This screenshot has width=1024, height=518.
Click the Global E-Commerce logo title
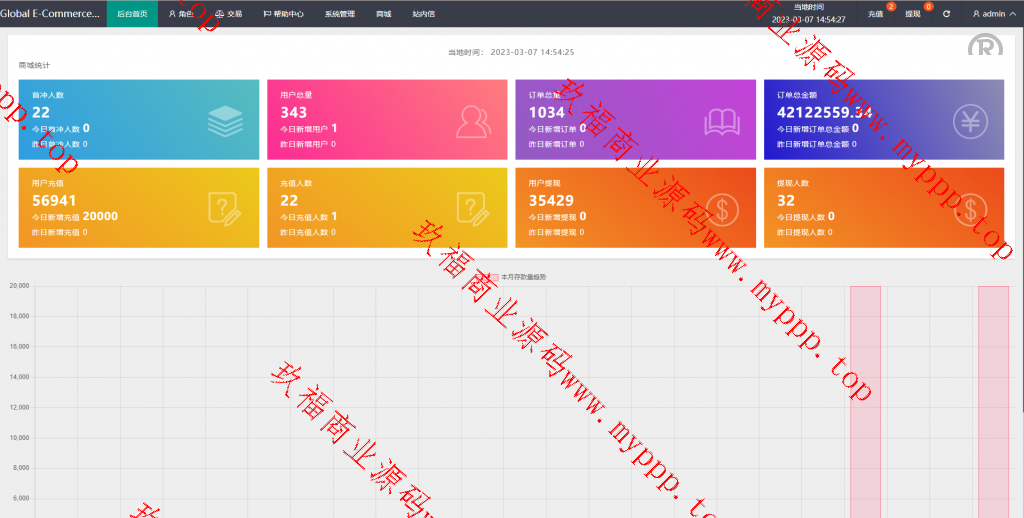point(50,14)
